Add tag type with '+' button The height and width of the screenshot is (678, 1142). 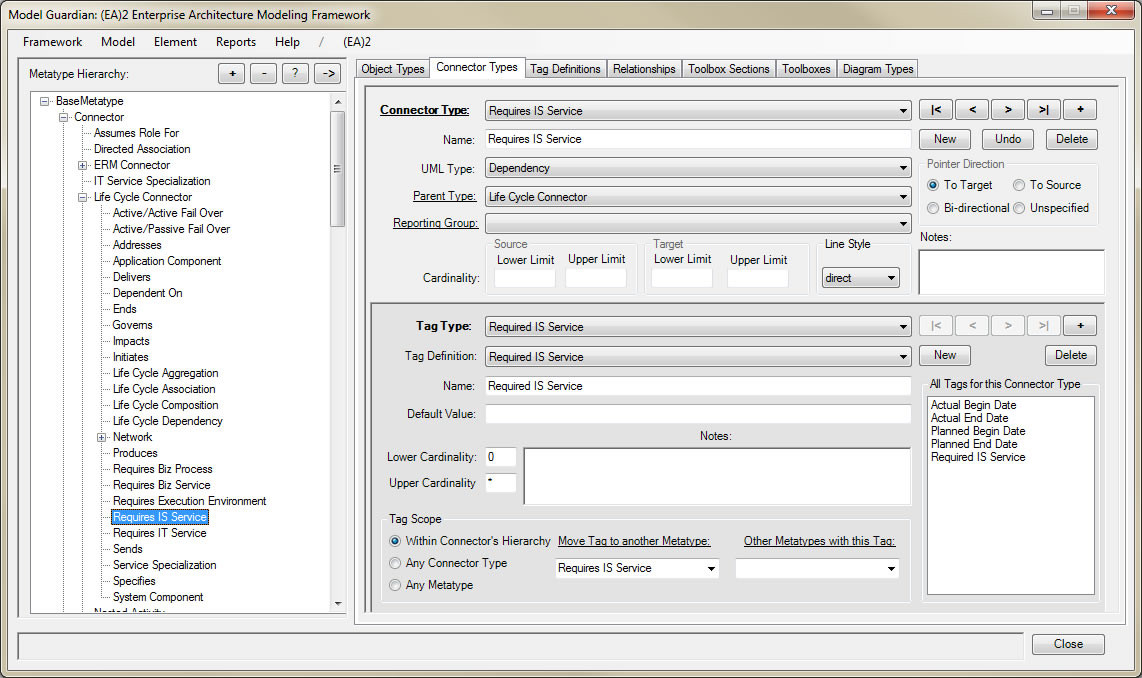coord(1080,326)
